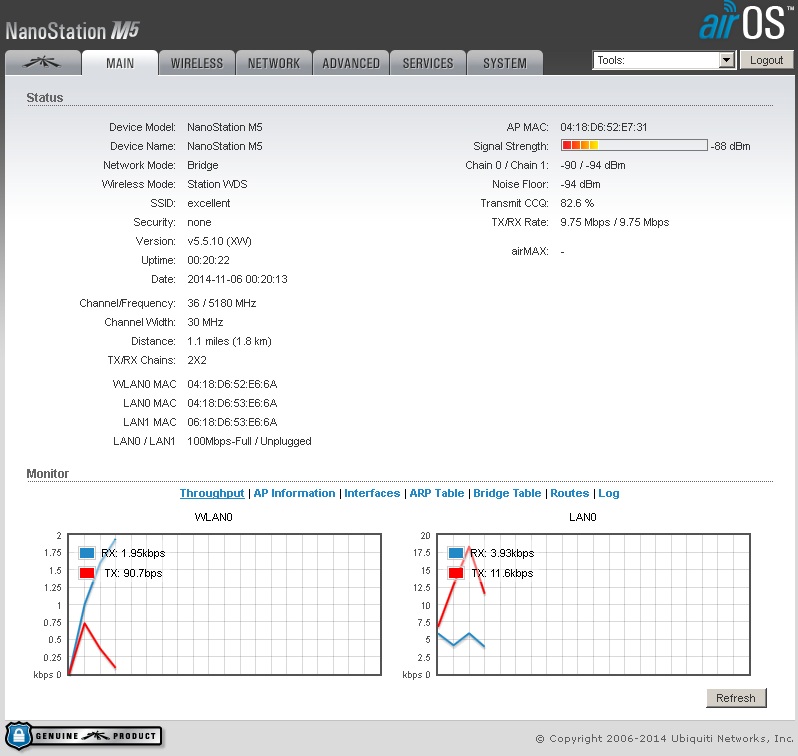Viewport: 798px width, 756px height.
Task: Click the Uptime value 00:20:22
Action: (208, 260)
